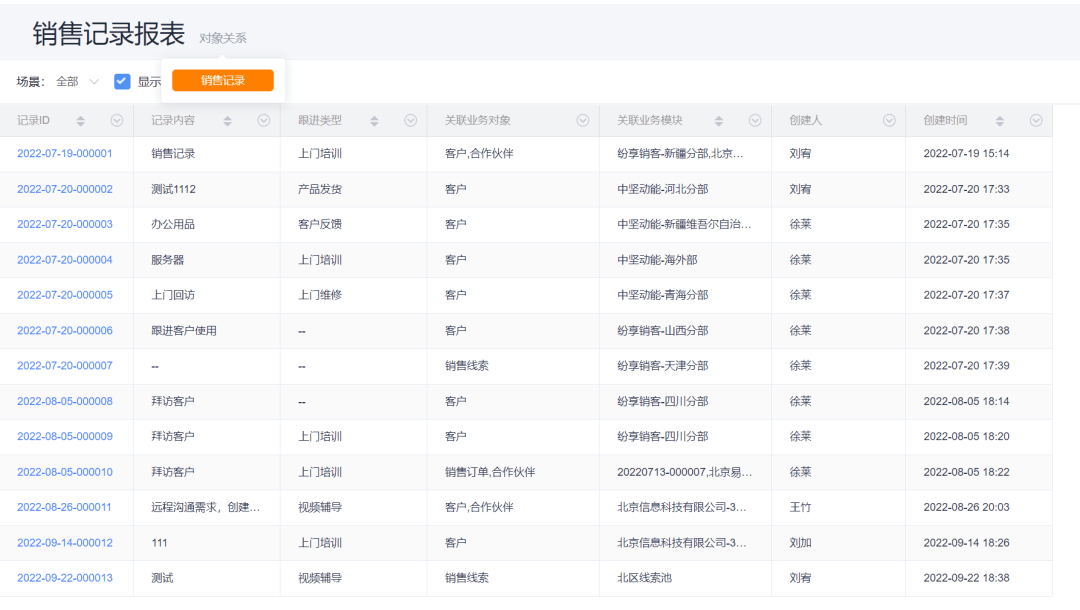Open filter menu for 关联业务对象 column

point(583,120)
